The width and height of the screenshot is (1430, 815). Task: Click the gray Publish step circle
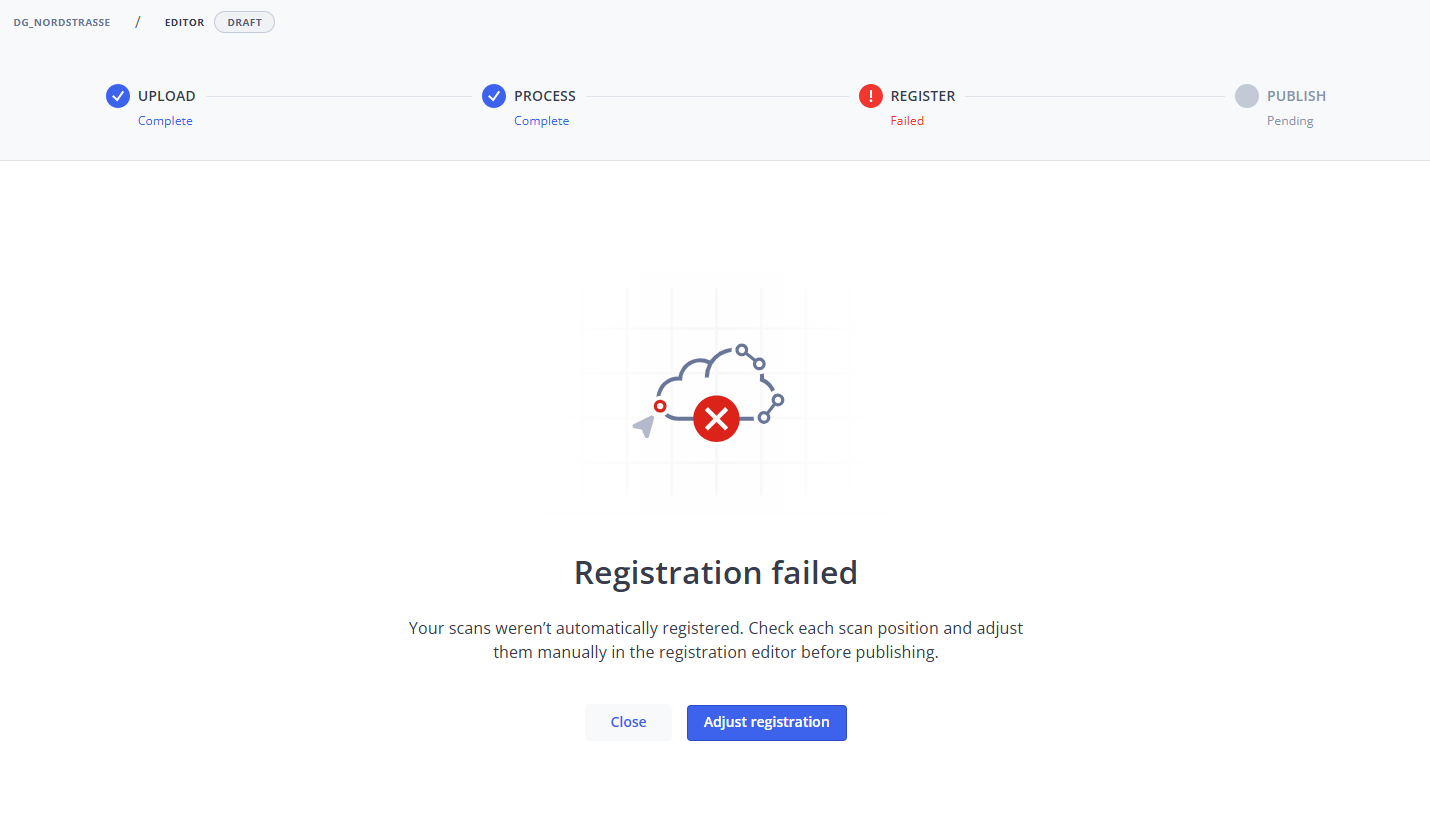[1246, 96]
